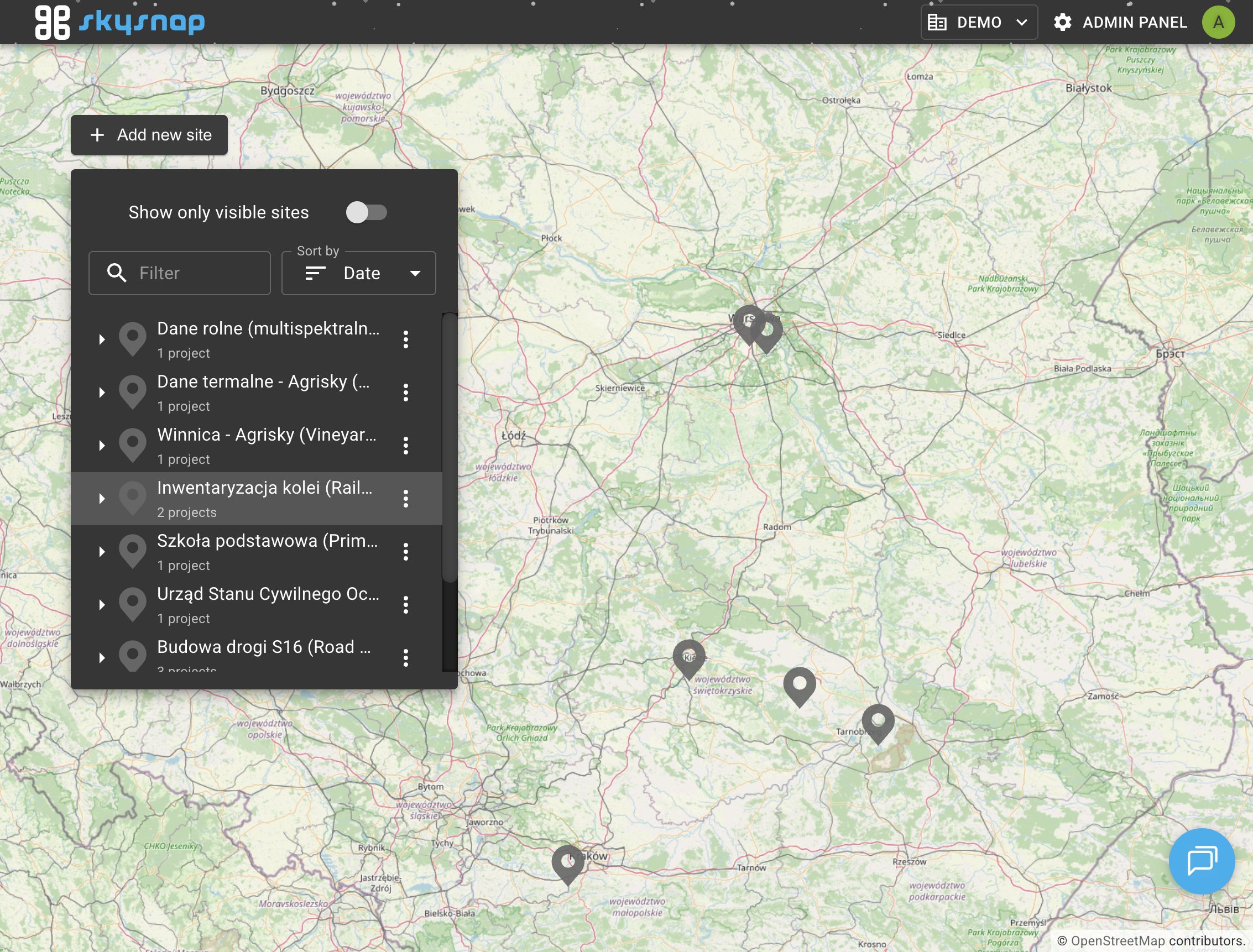Open the Admin Panel gear icon

point(1063,23)
